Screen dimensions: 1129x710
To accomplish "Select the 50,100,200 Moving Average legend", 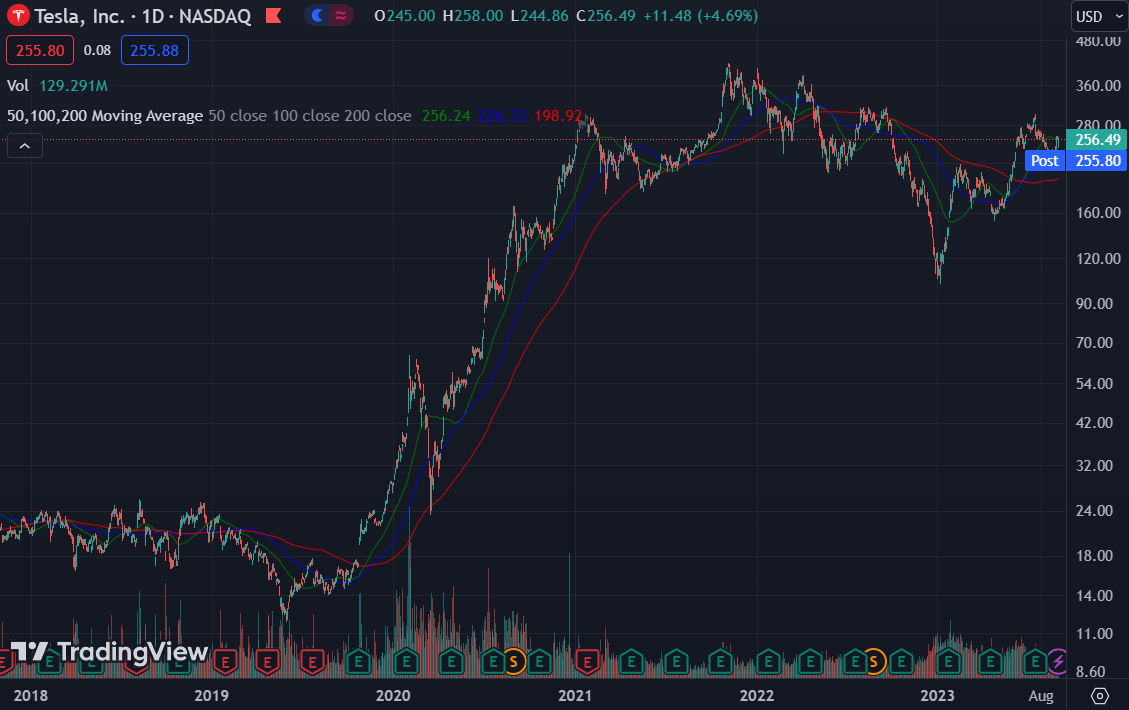I will pyautogui.click(x=105, y=116).
